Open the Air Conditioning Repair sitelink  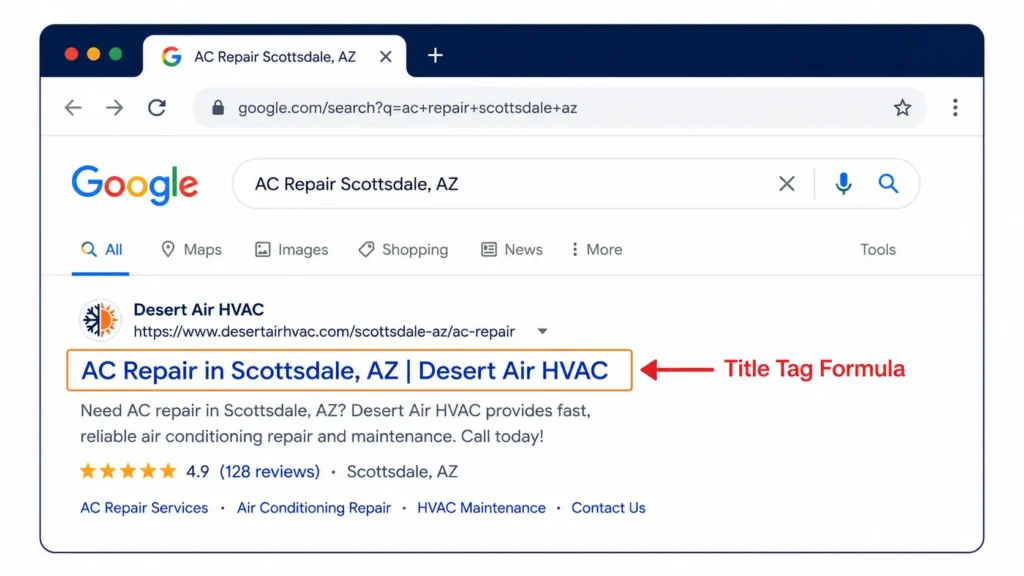coord(314,508)
